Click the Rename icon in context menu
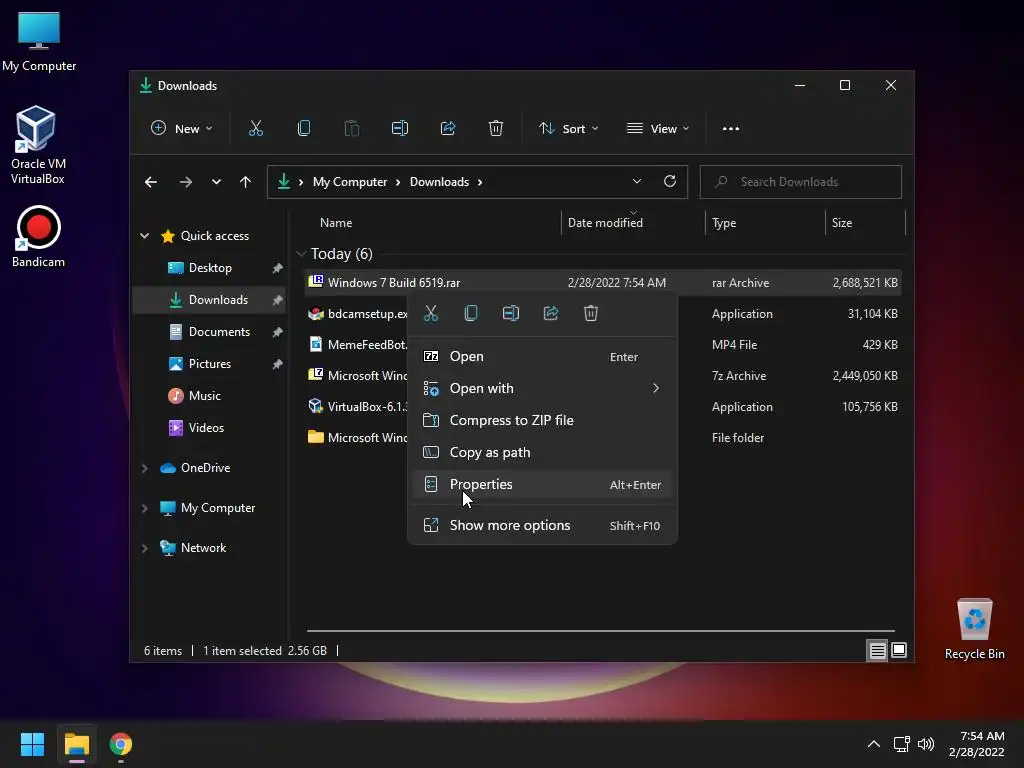 pyautogui.click(x=511, y=313)
